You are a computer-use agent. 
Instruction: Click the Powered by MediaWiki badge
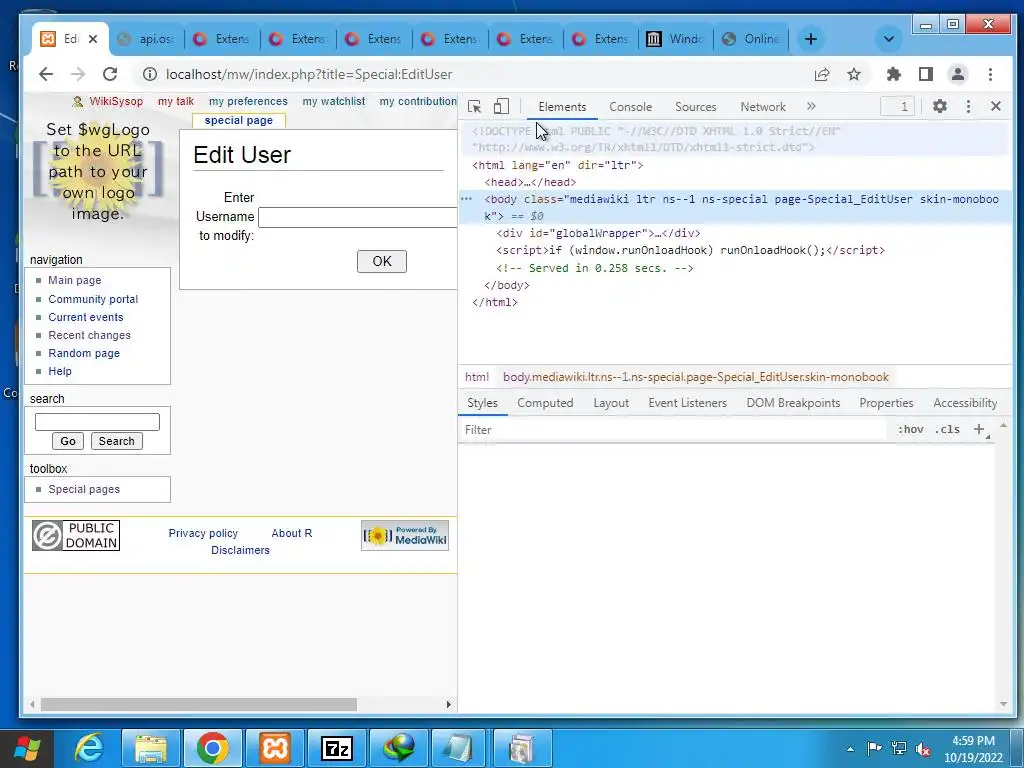[405, 536]
